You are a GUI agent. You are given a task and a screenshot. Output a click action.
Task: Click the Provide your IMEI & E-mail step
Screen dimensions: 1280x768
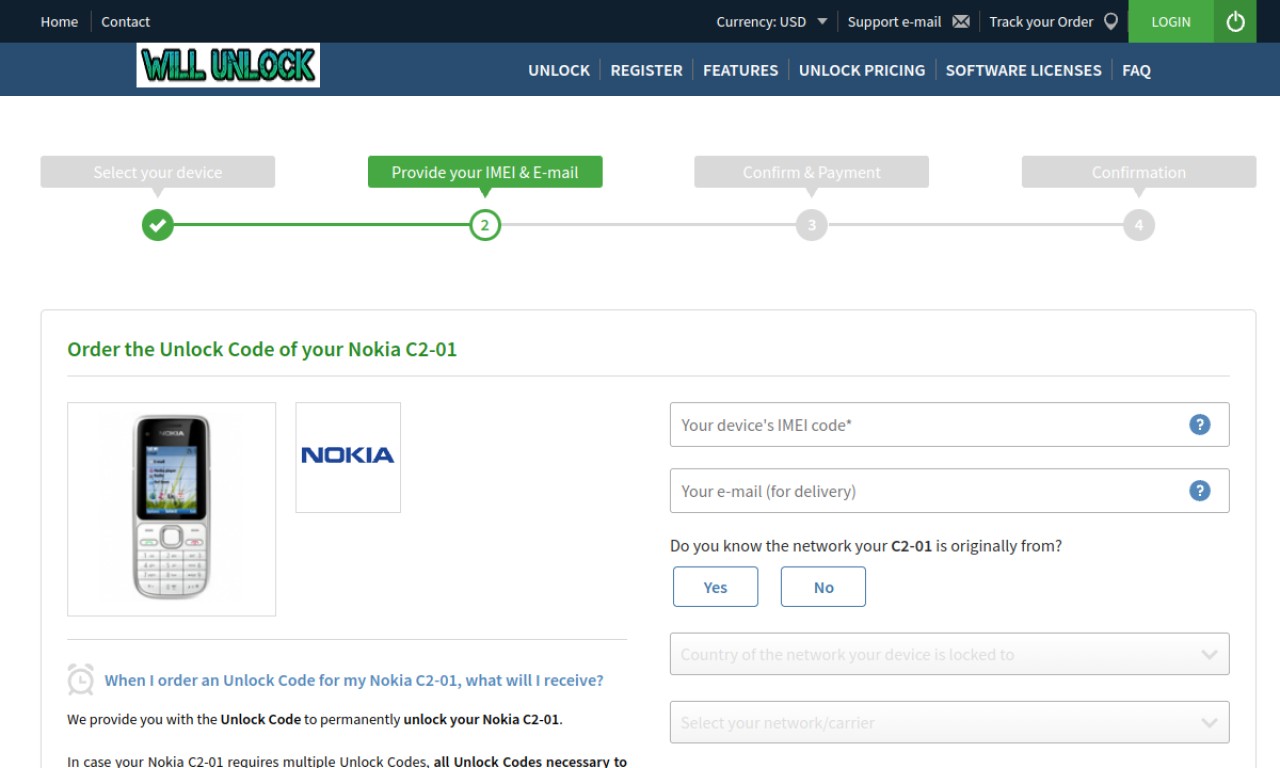pos(485,172)
